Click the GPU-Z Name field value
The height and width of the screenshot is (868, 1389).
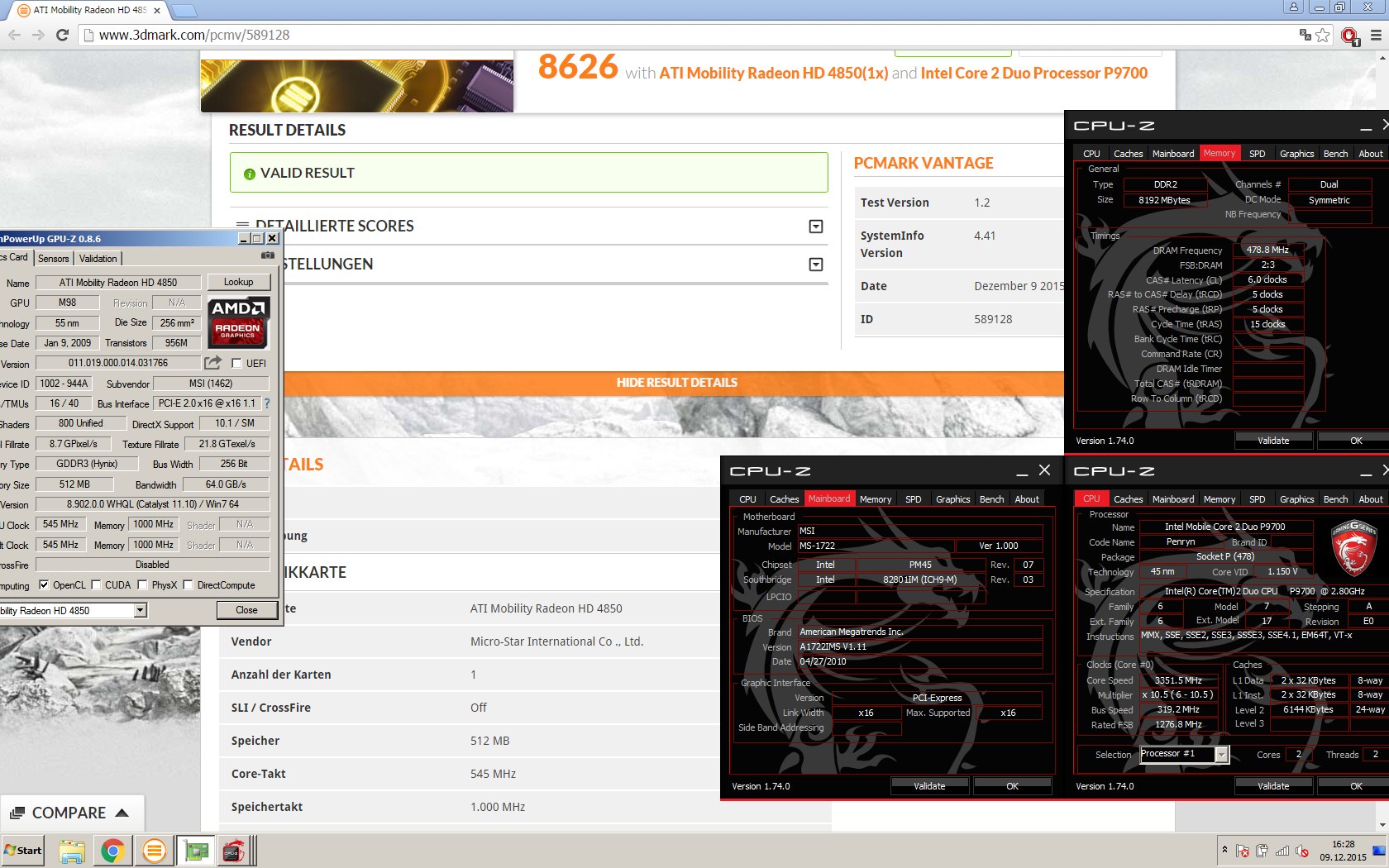tap(118, 283)
